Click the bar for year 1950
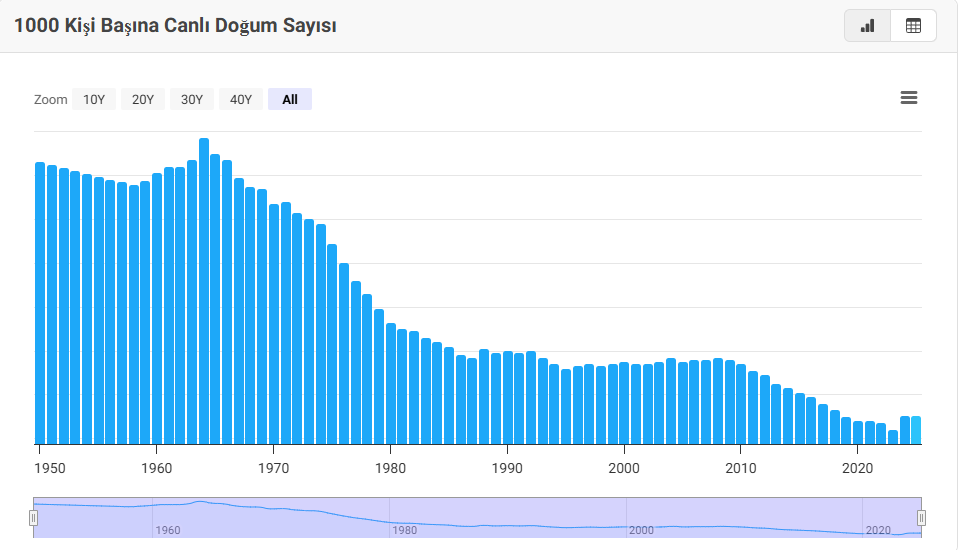The width and height of the screenshot is (958, 550). pos(40,300)
